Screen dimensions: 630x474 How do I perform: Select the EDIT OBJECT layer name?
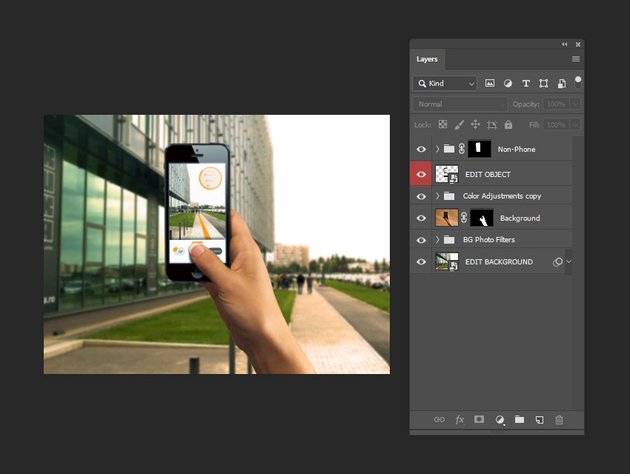pyautogui.click(x=488, y=174)
